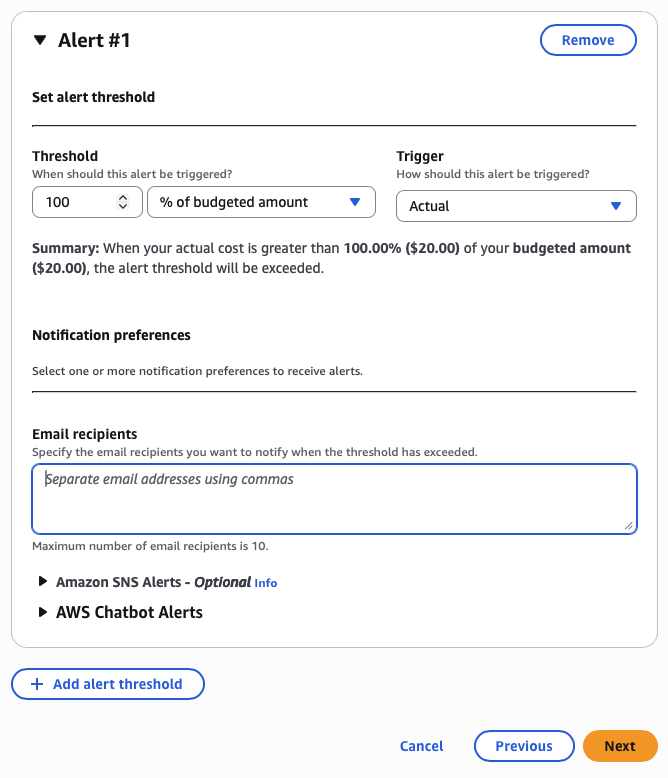Viewport: 668px width, 778px height.
Task: Proceed with the orange Next button
Action: point(619,746)
